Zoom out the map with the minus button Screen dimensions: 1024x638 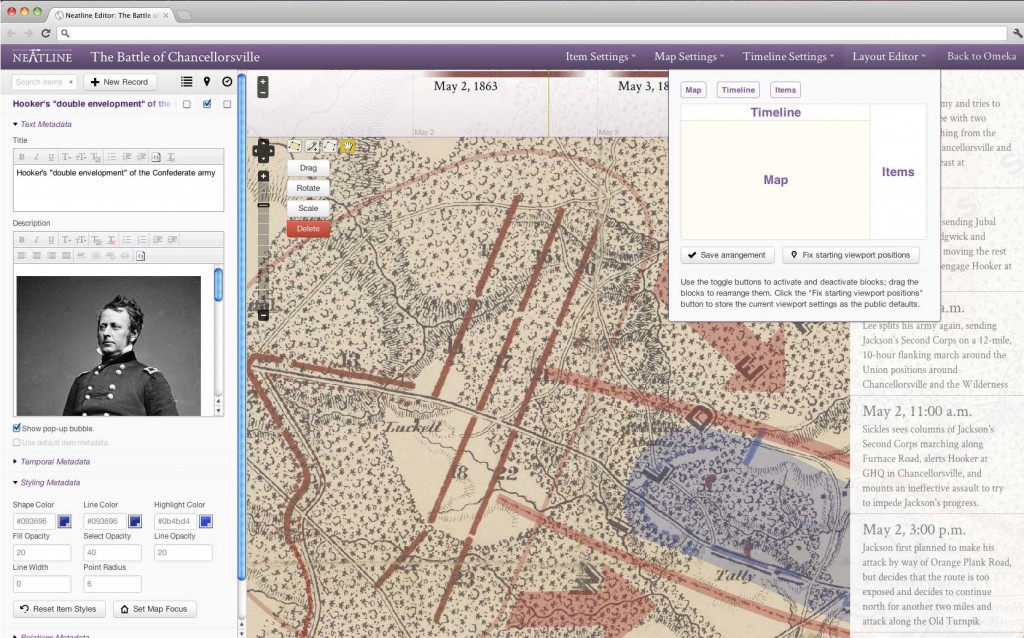263,315
